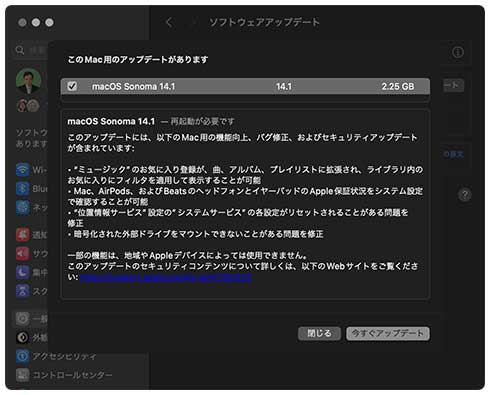Click the sidebar search field
The height and width of the screenshot is (395, 490).
pos(31,50)
